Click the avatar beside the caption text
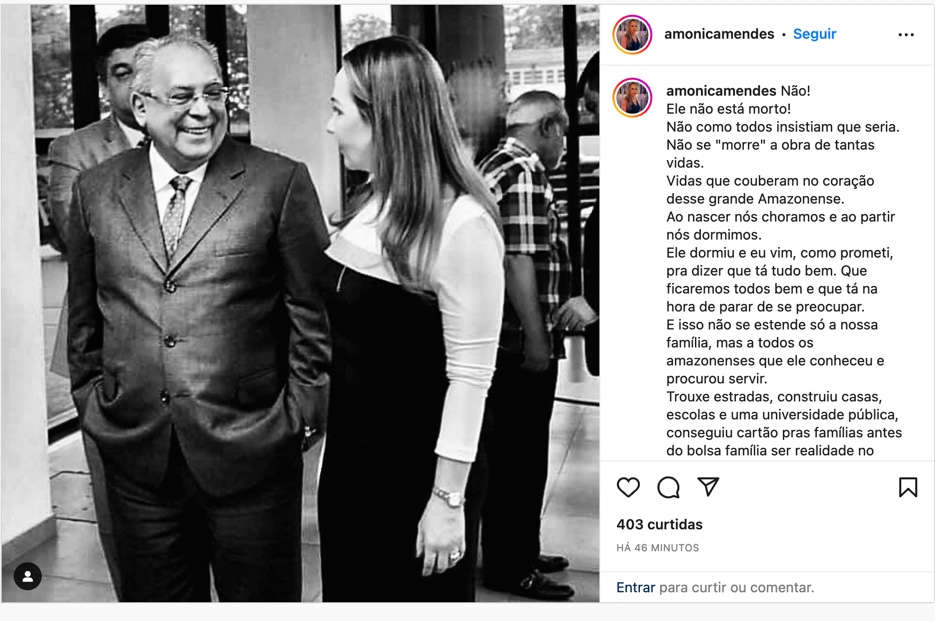The width and height of the screenshot is (935, 621). [x=633, y=98]
